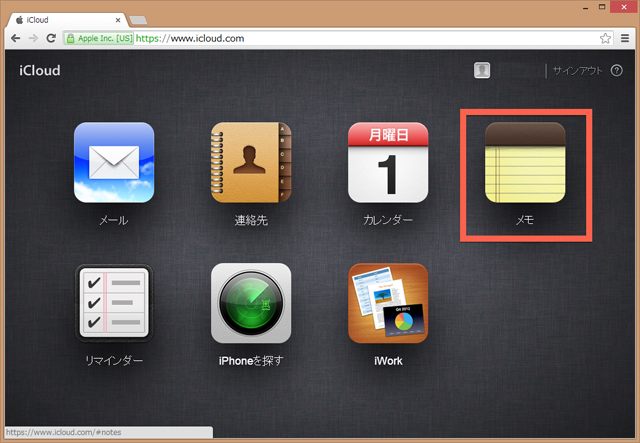
Task: Minimize the browser window
Action: click(586, 7)
